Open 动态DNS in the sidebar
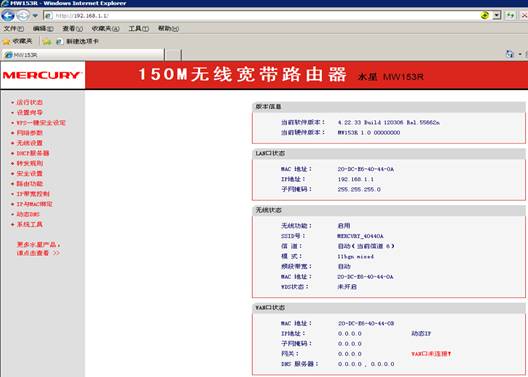 pos(28,214)
